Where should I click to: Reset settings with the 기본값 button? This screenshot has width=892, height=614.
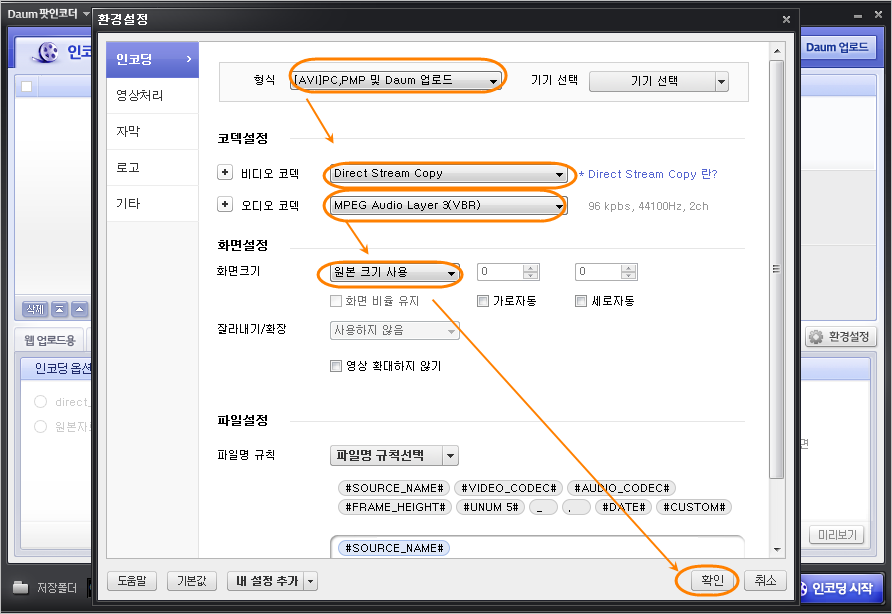pyautogui.click(x=192, y=581)
